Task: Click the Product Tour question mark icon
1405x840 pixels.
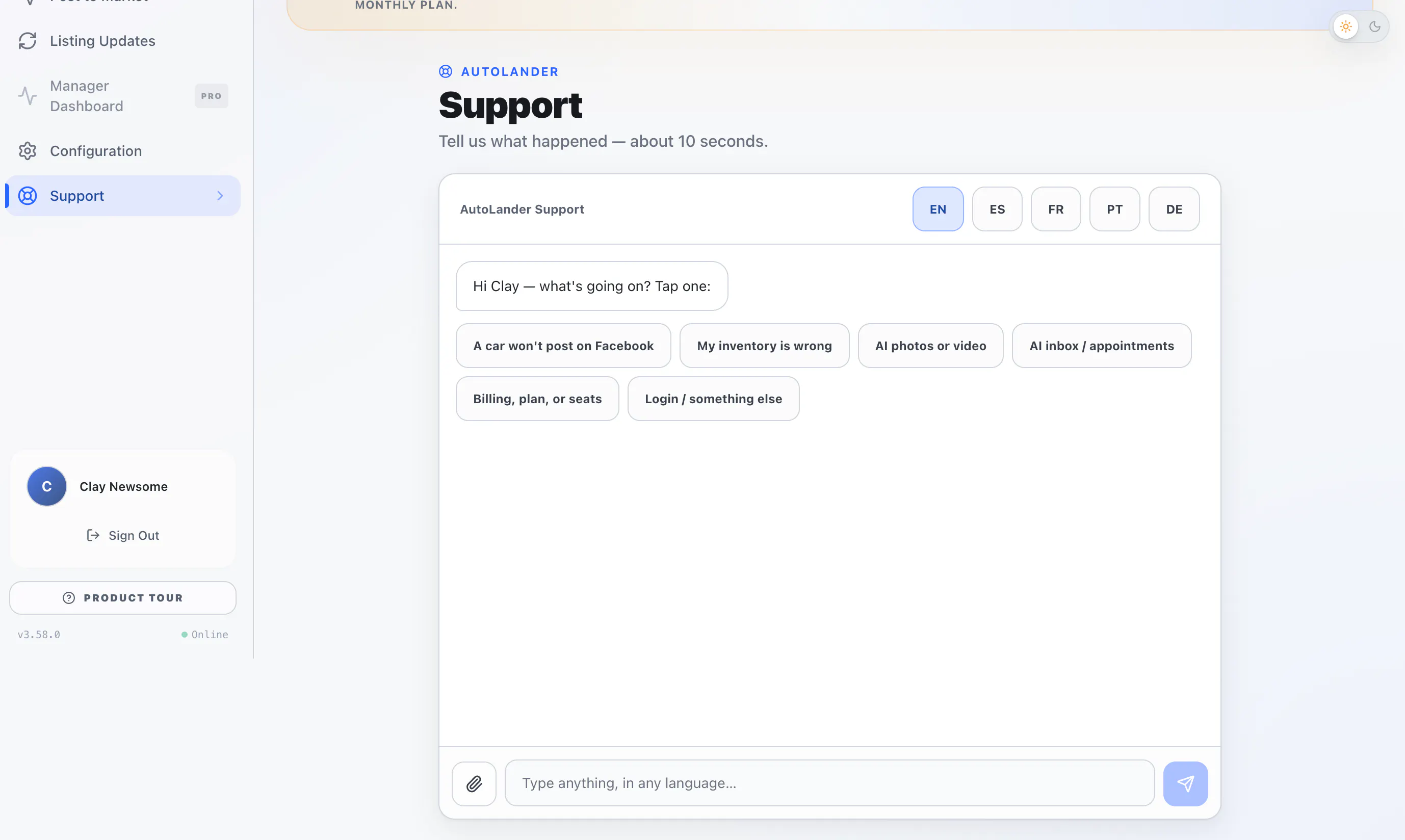Action: click(68, 598)
